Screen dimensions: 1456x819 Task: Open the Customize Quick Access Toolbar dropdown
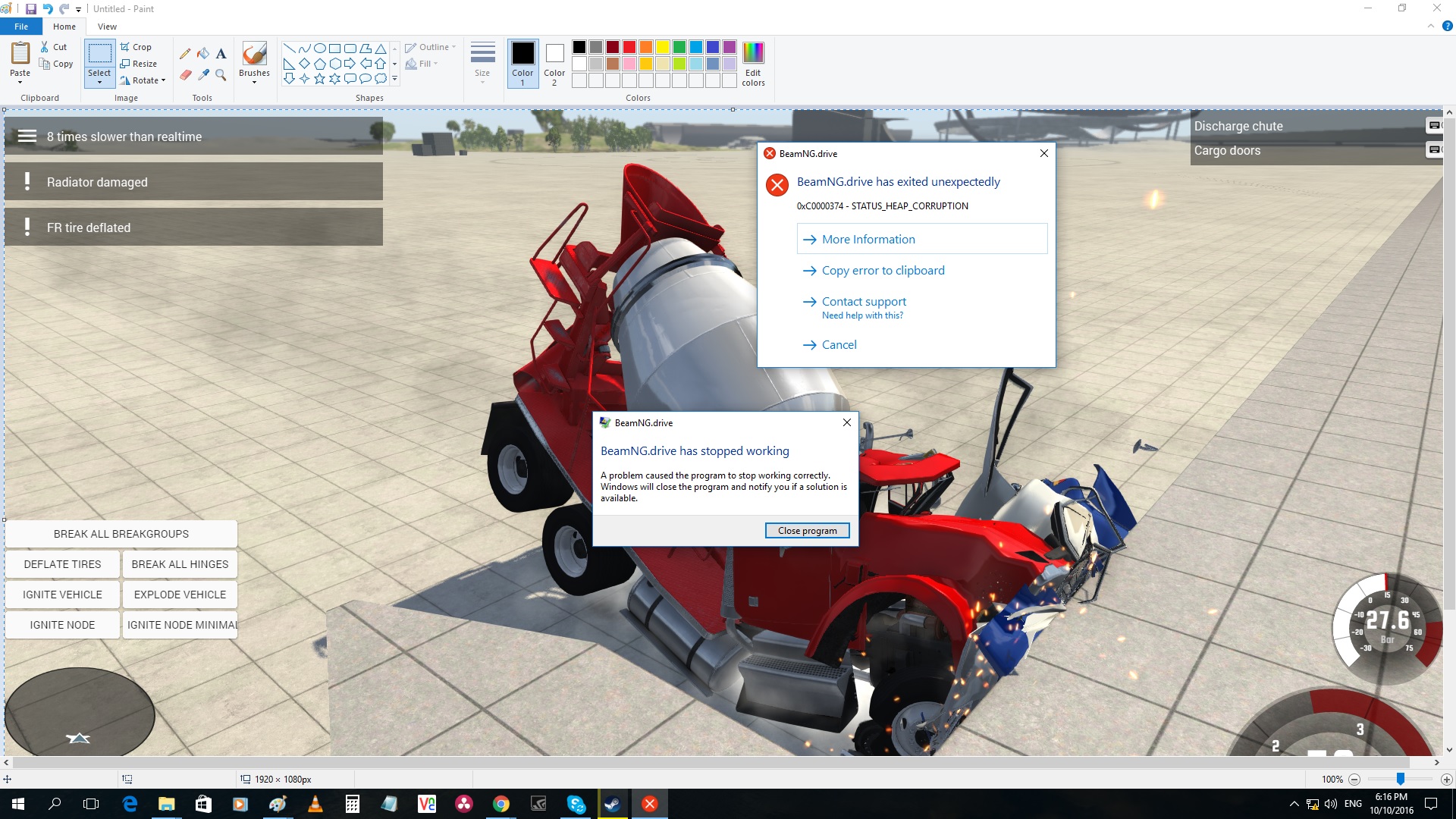(79, 9)
